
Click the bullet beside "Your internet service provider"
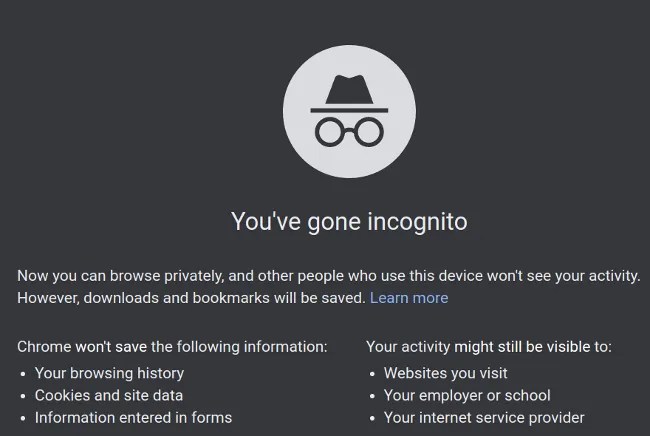tap(372, 418)
